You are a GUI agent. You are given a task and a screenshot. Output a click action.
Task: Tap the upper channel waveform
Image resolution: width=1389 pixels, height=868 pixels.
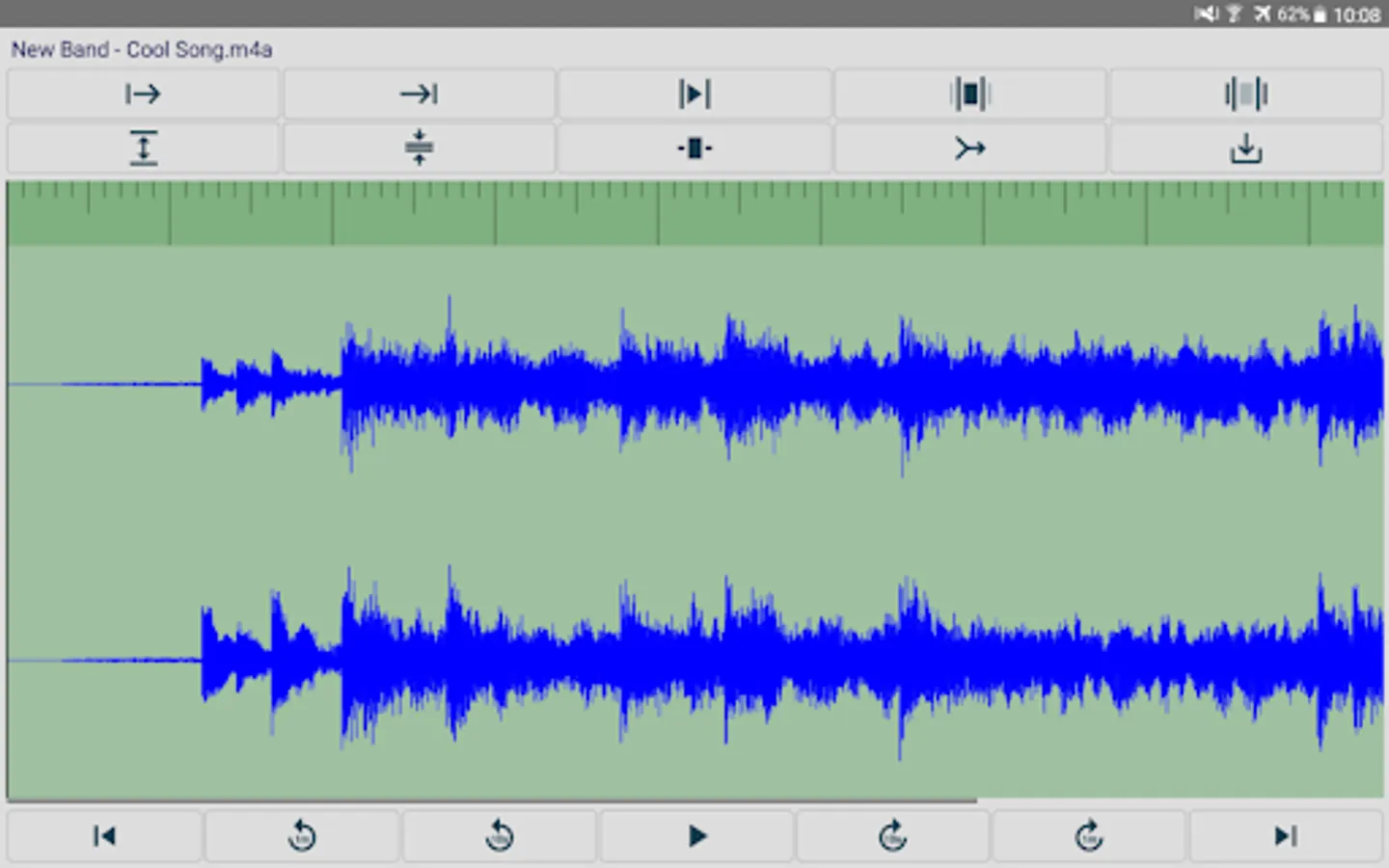[694, 386]
